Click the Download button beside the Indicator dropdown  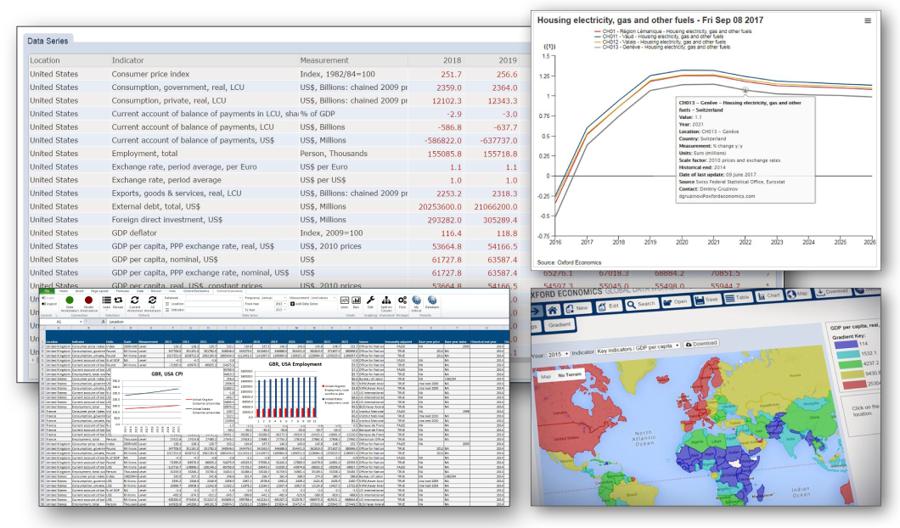point(701,343)
